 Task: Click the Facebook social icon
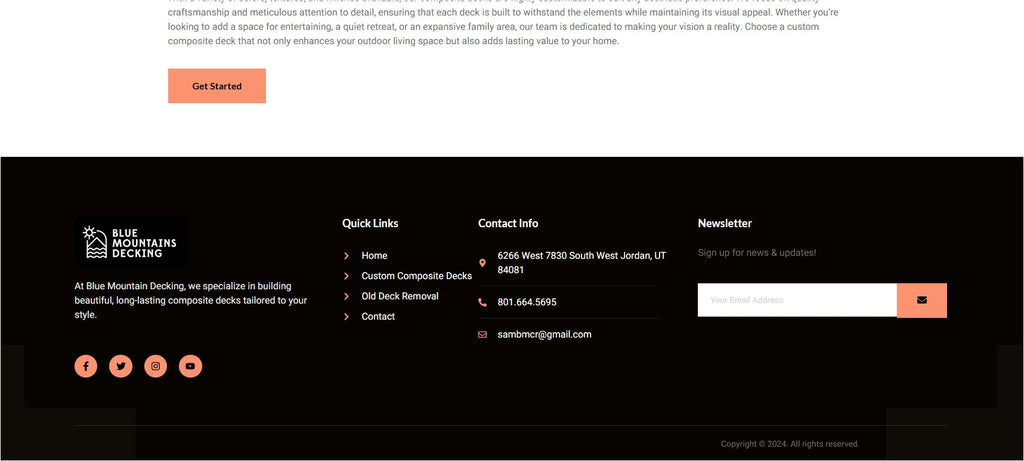point(86,366)
